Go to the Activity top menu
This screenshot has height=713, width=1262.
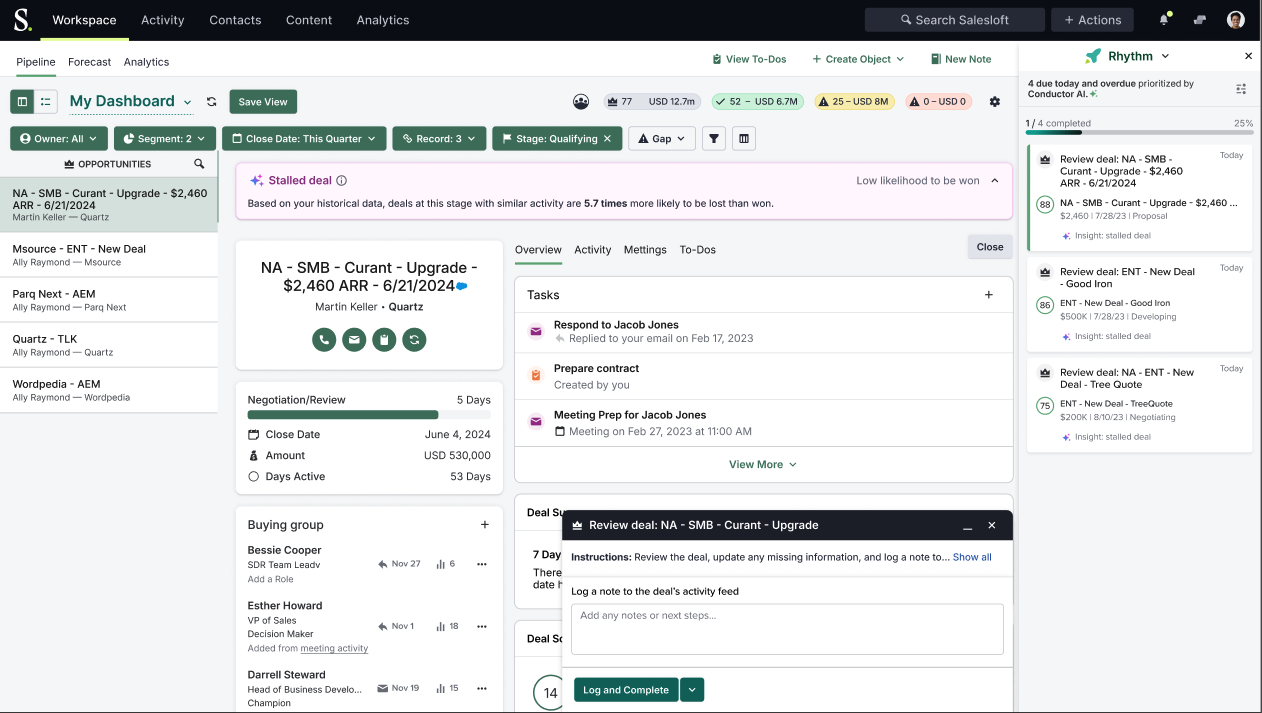click(163, 20)
